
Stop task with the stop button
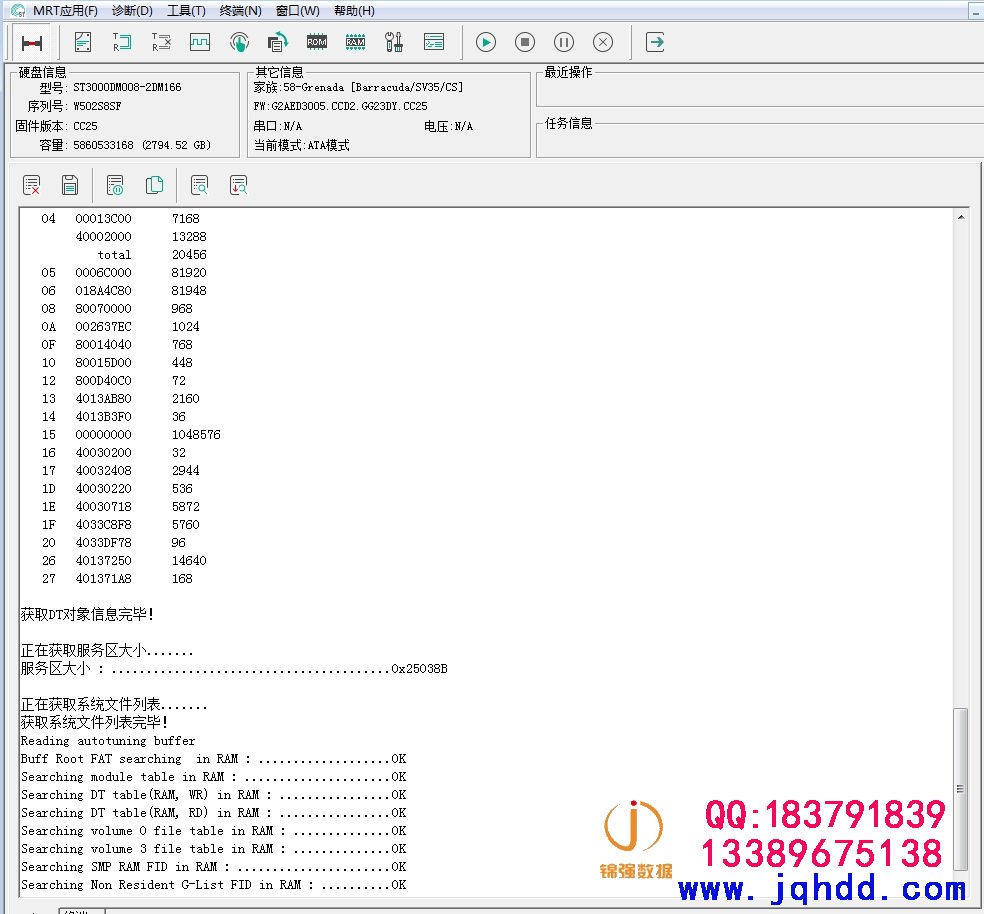525,42
